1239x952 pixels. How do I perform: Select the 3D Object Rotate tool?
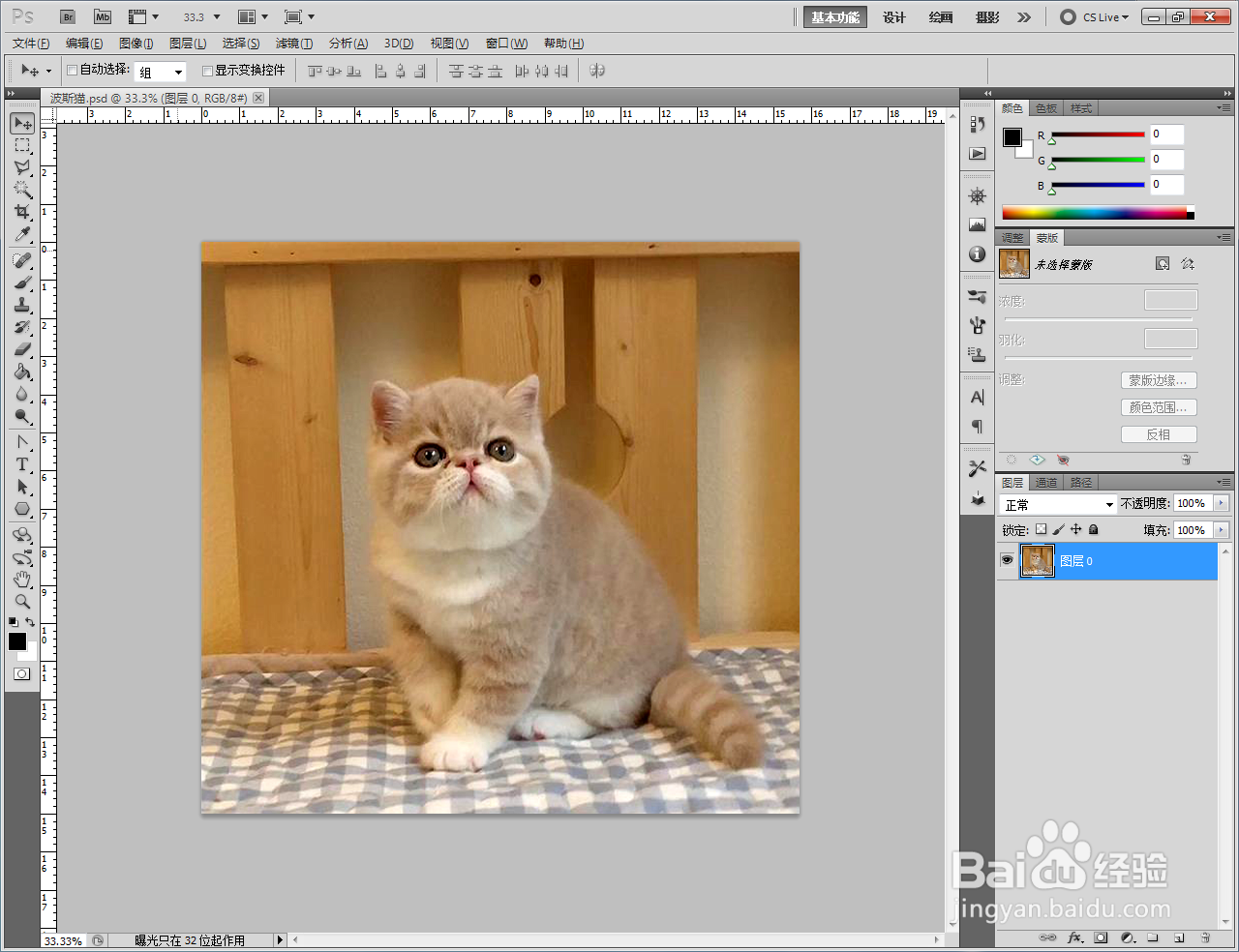coord(22,536)
